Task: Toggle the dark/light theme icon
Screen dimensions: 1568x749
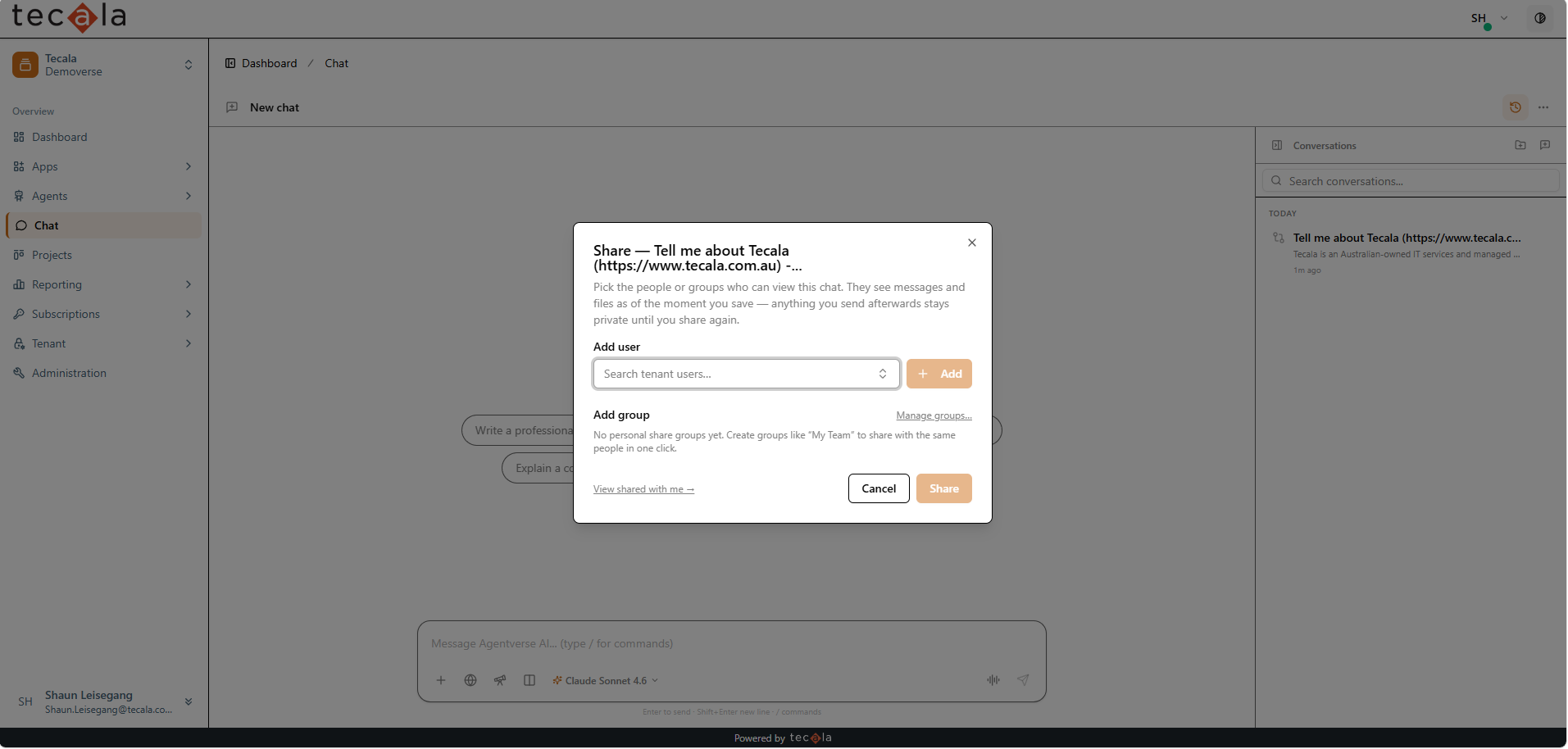Action: (x=1540, y=18)
